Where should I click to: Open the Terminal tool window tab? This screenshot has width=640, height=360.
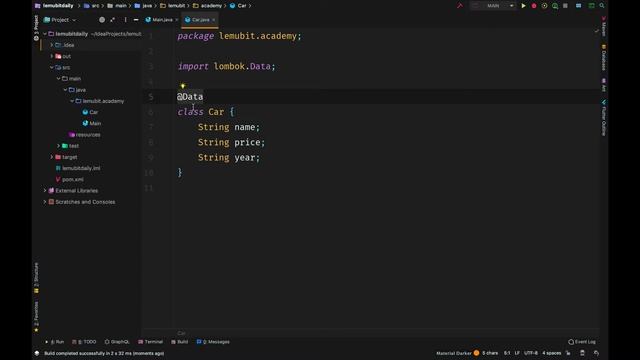pos(150,342)
